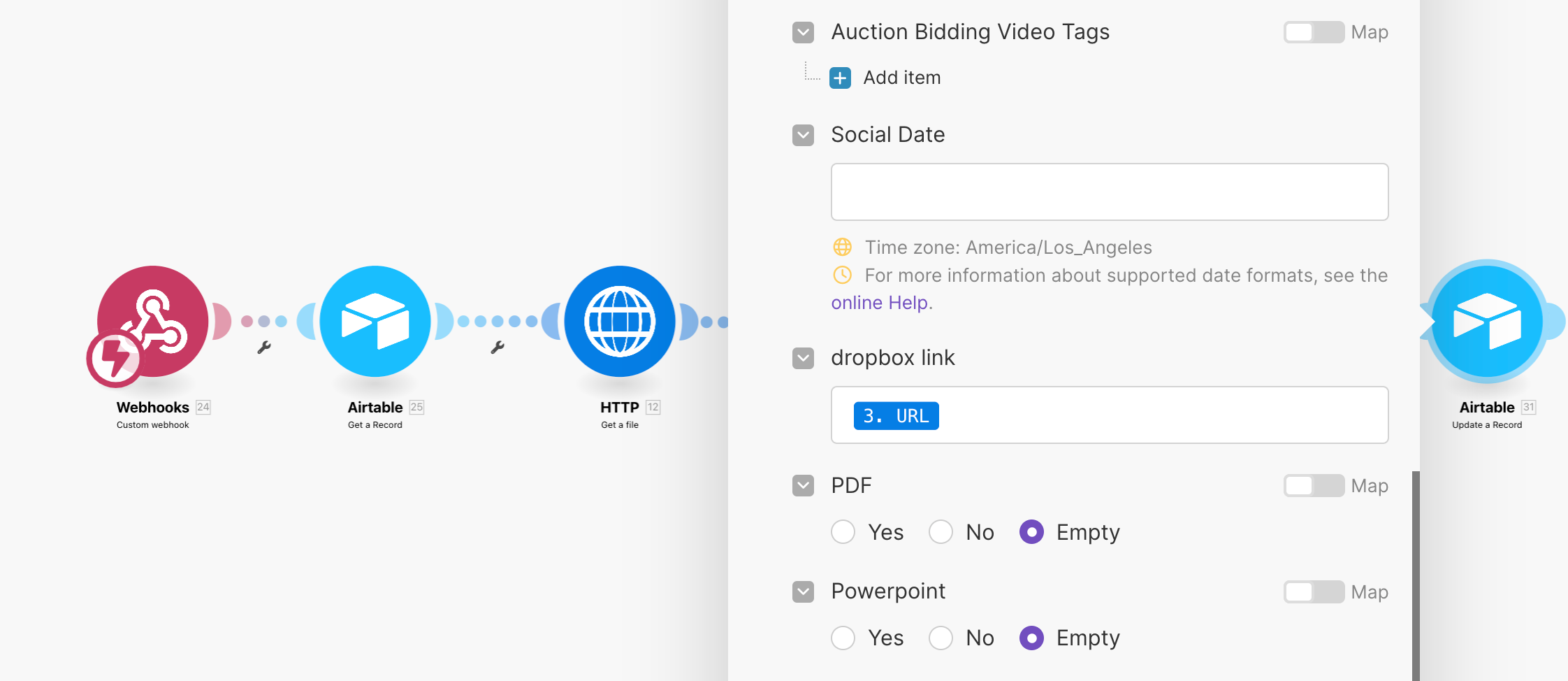Select Yes for PDF
This screenshot has width=1568, height=681.
843,532
